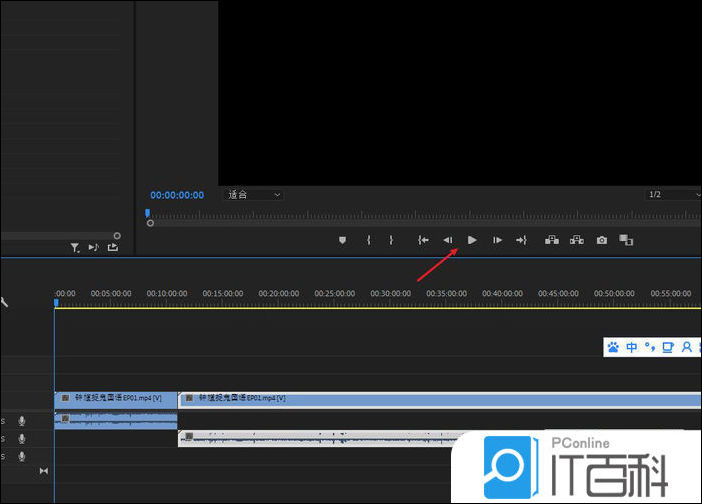The image size is (702, 504).
Task: Click 00:25:00:00 on the timeline ruler
Action: pos(335,294)
